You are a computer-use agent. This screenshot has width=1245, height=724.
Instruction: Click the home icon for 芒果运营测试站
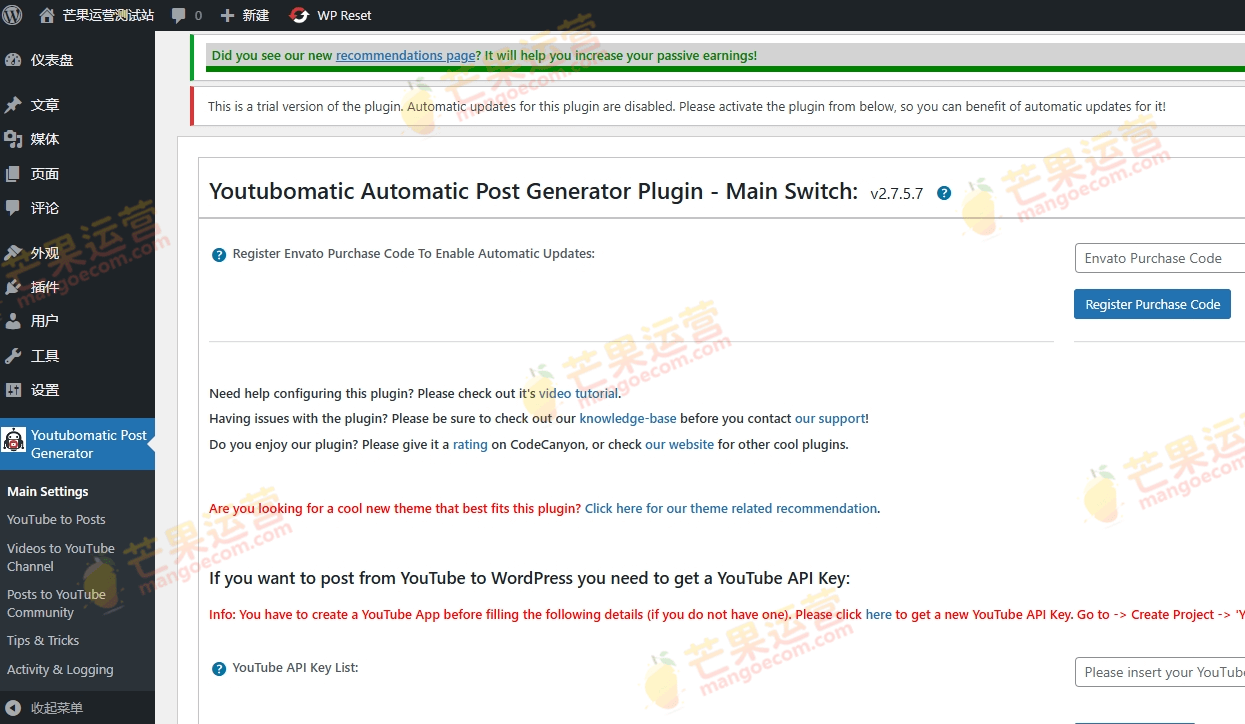(x=46, y=15)
